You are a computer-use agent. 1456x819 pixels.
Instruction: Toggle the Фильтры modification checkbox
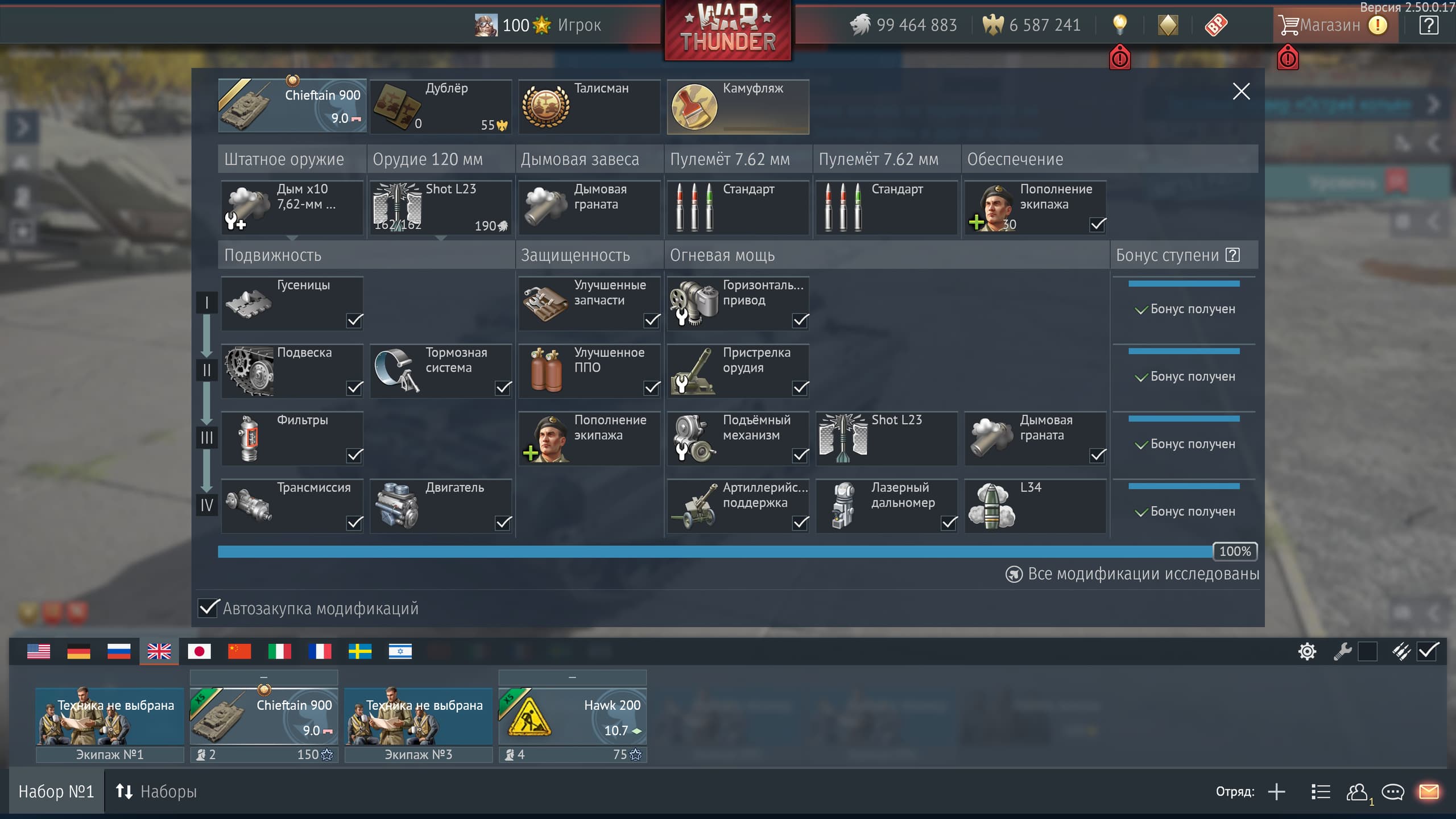354,455
